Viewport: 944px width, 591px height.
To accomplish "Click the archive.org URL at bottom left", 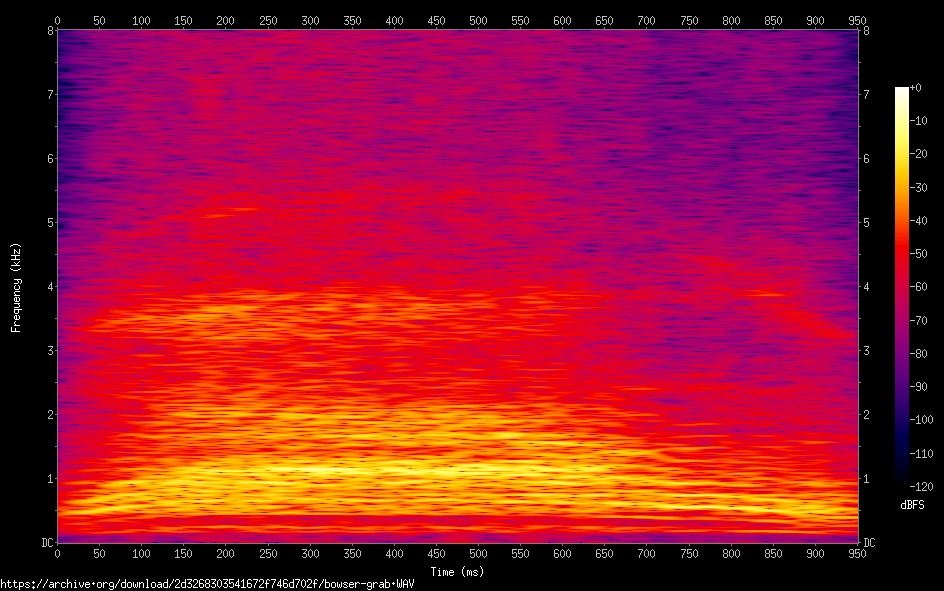I will click(x=207, y=583).
